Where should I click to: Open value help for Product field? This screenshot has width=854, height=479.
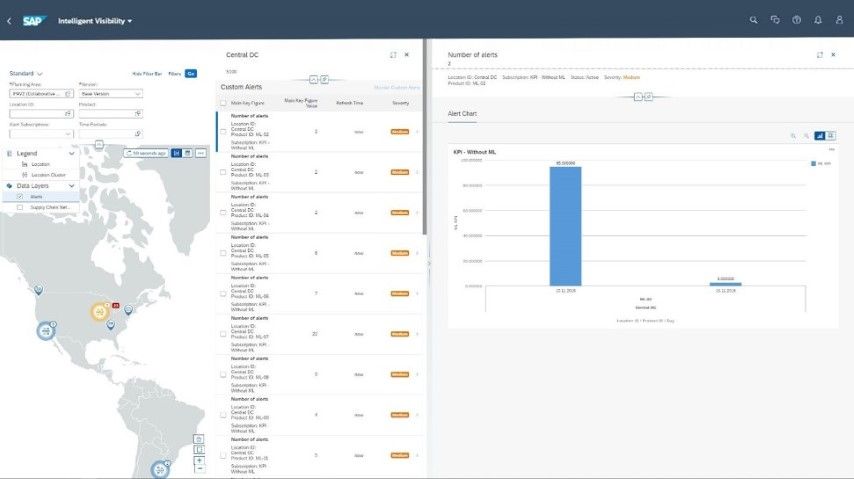[x=138, y=113]
